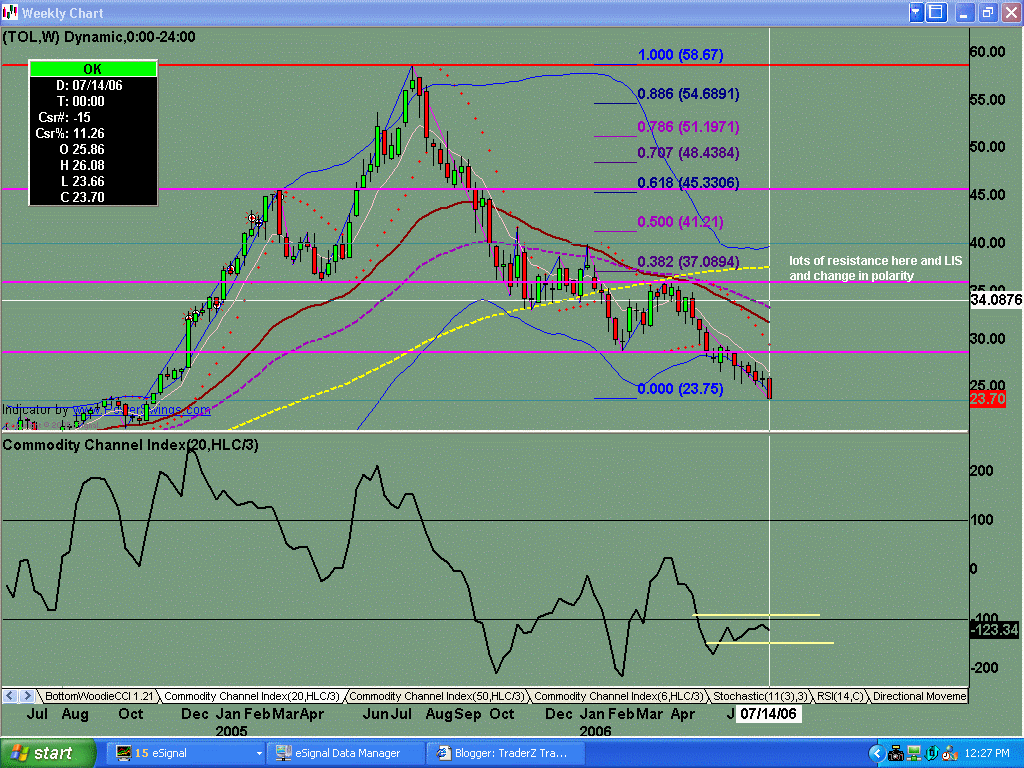Open the 15 eSignal taskbar group
The width and height of the screenshot is (1024, 768).
coord(185,753)
